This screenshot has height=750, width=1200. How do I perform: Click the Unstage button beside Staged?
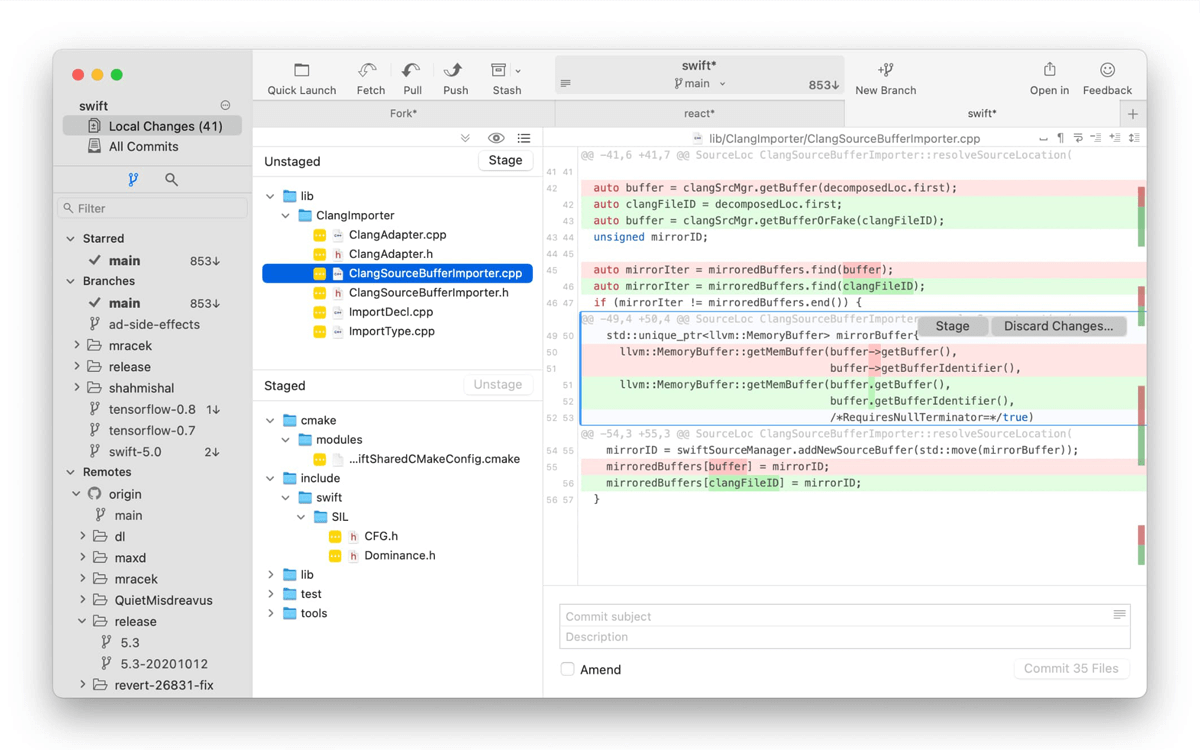tap(498, 384)
